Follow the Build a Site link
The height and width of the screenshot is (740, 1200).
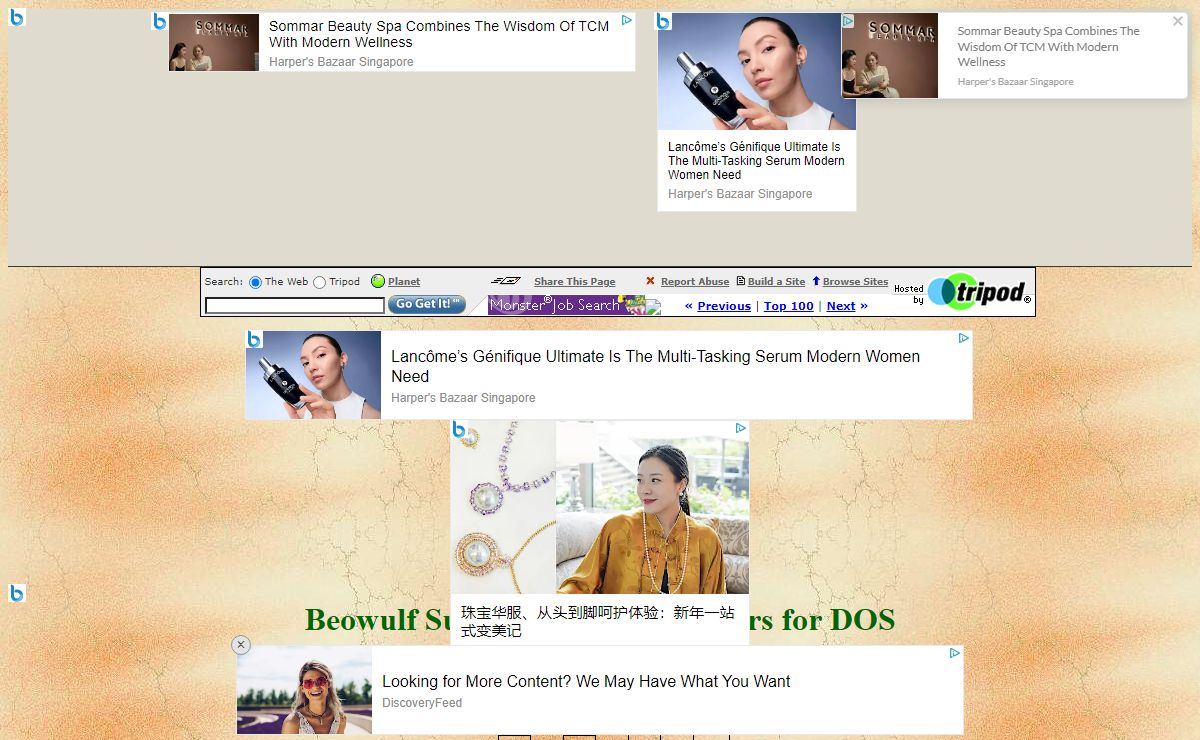tap(777, 282)
